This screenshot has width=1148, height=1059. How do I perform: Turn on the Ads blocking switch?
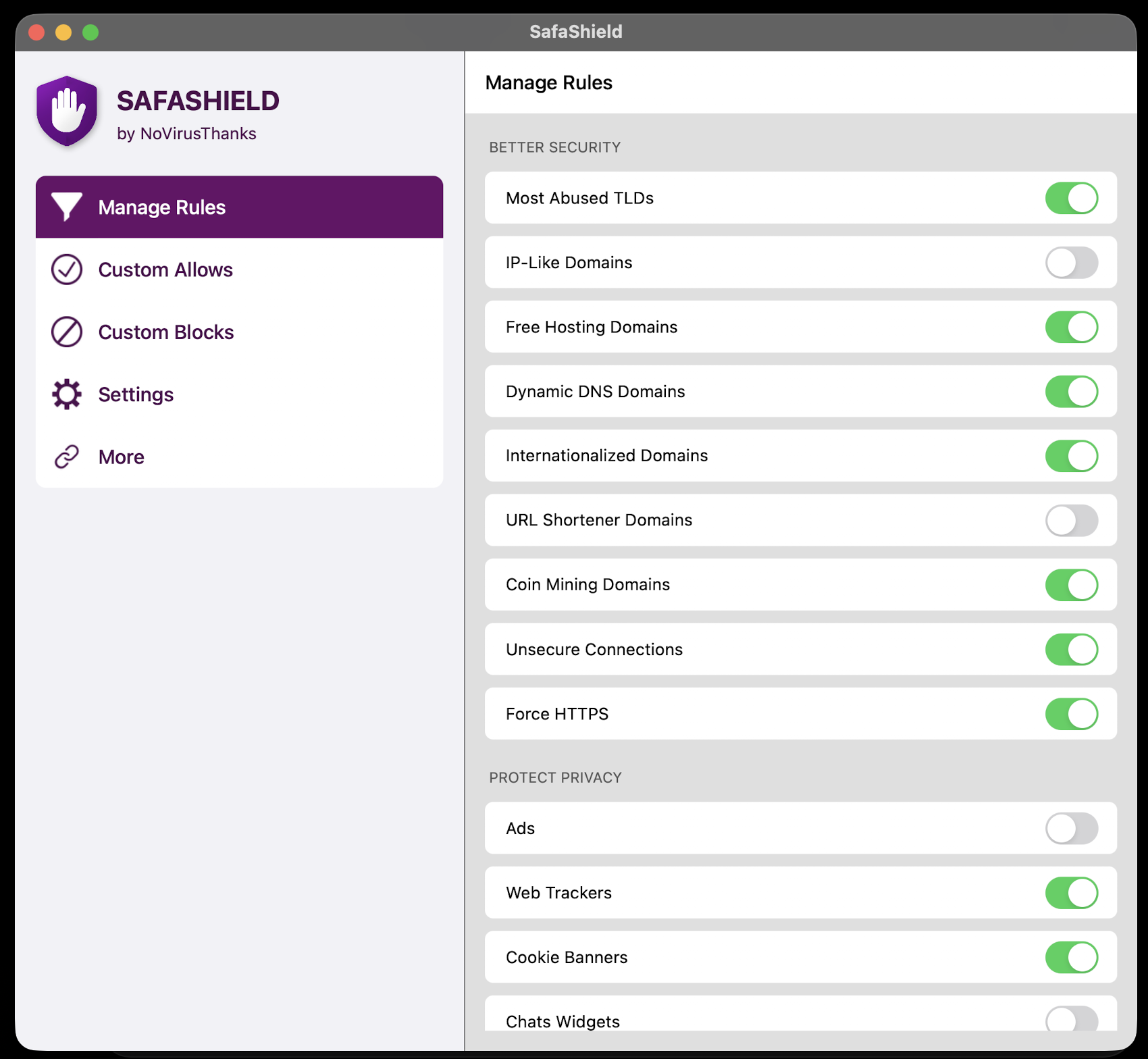[x=1072, y=829]
